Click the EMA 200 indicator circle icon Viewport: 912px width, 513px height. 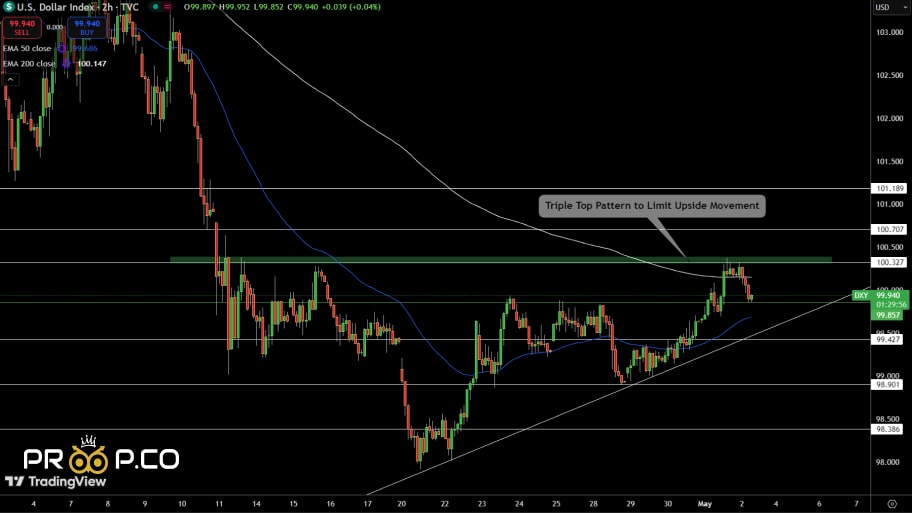[x=68, y=63]
